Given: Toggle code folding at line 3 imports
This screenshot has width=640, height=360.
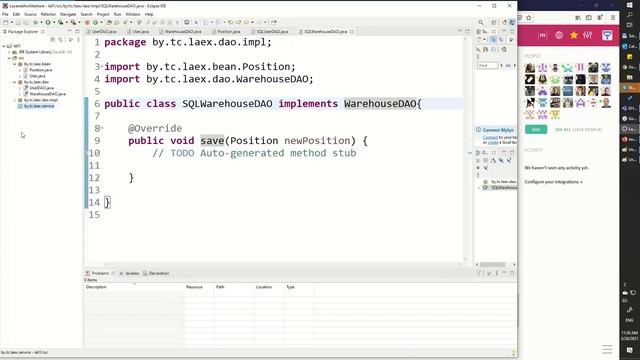Looking at the screenshot, I should tap(102, 67).
